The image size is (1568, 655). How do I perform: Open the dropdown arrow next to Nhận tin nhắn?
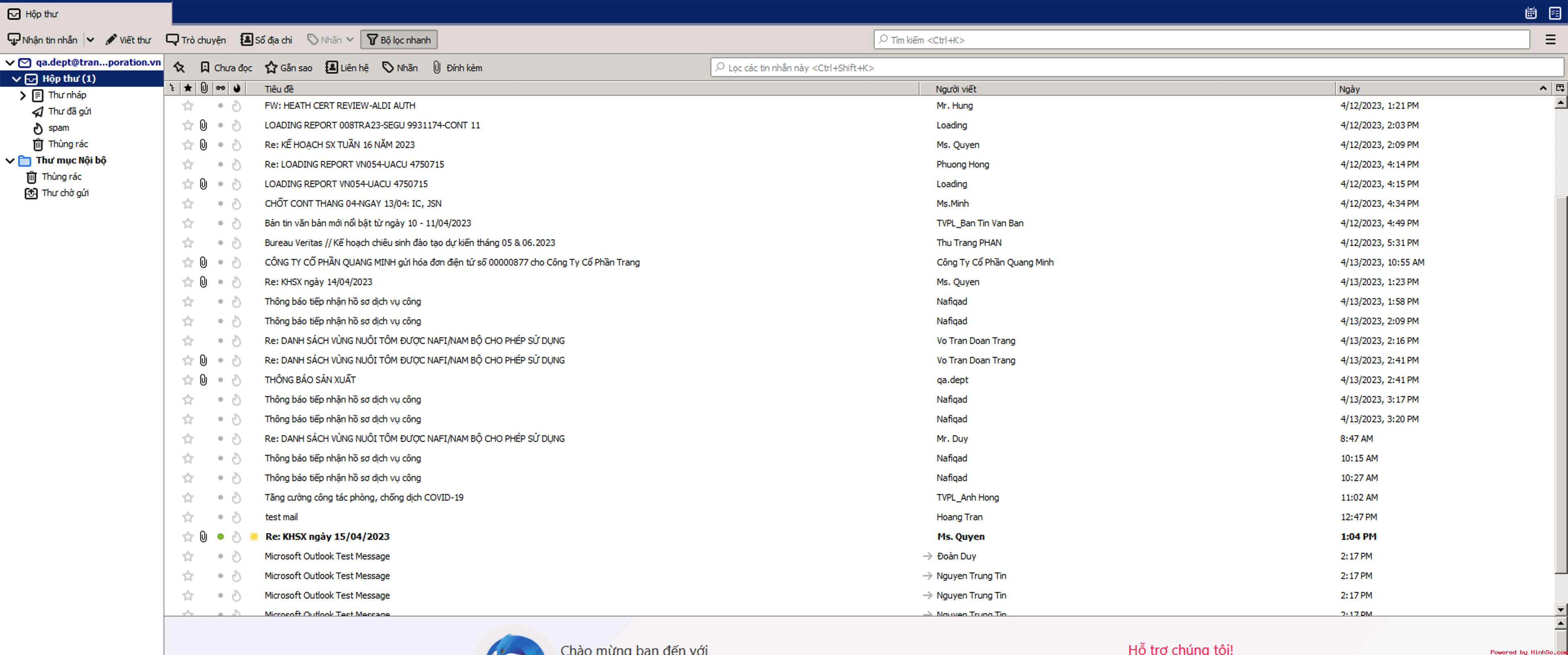90,40
